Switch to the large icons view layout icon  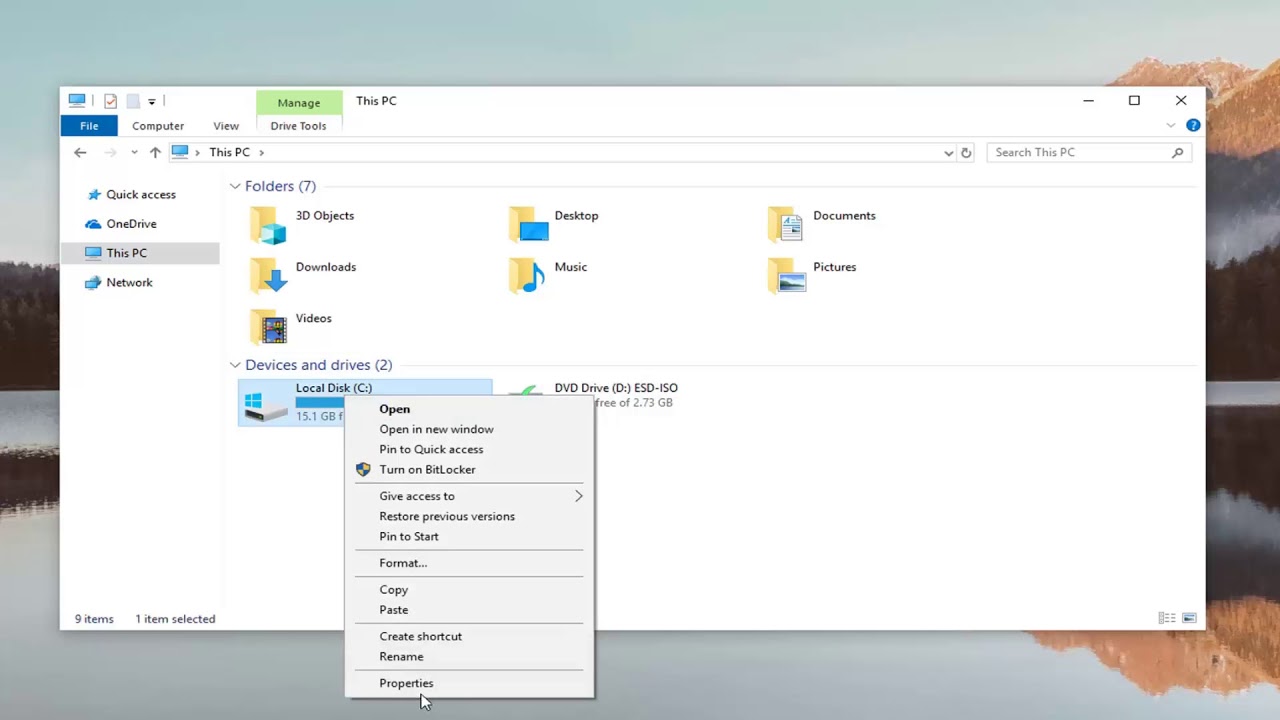1189,619
